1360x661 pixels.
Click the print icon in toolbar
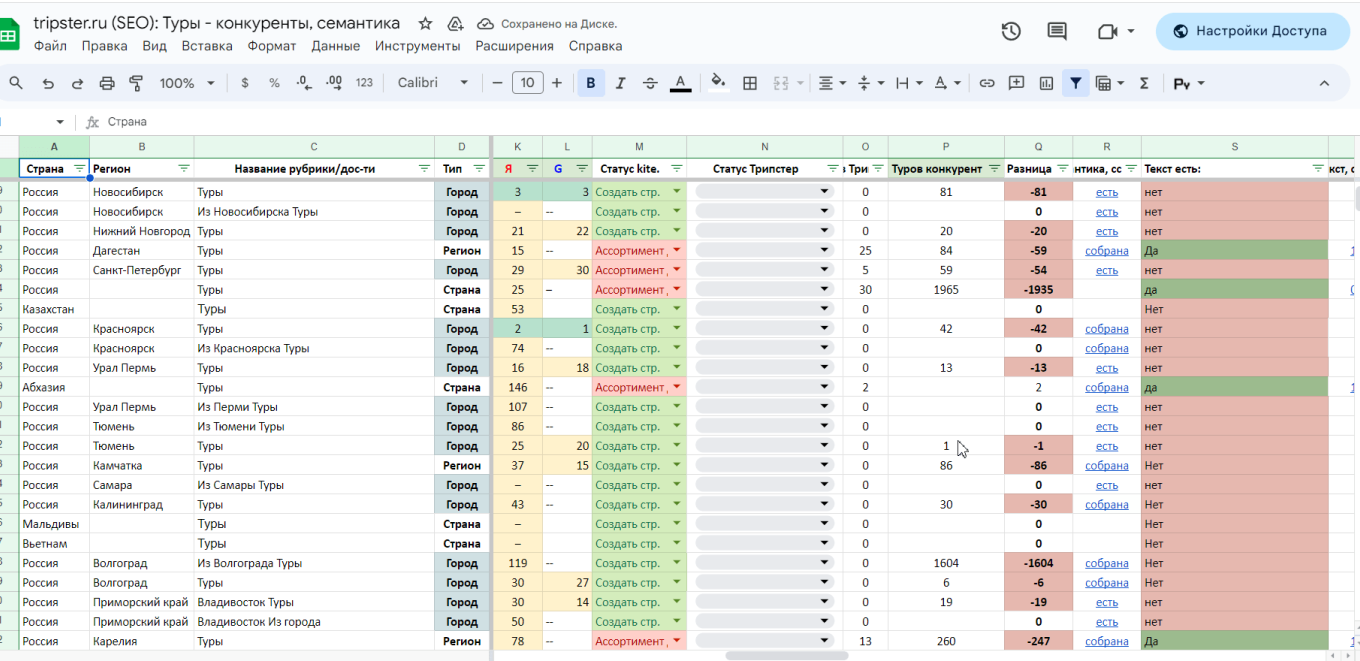click(107, 83)
